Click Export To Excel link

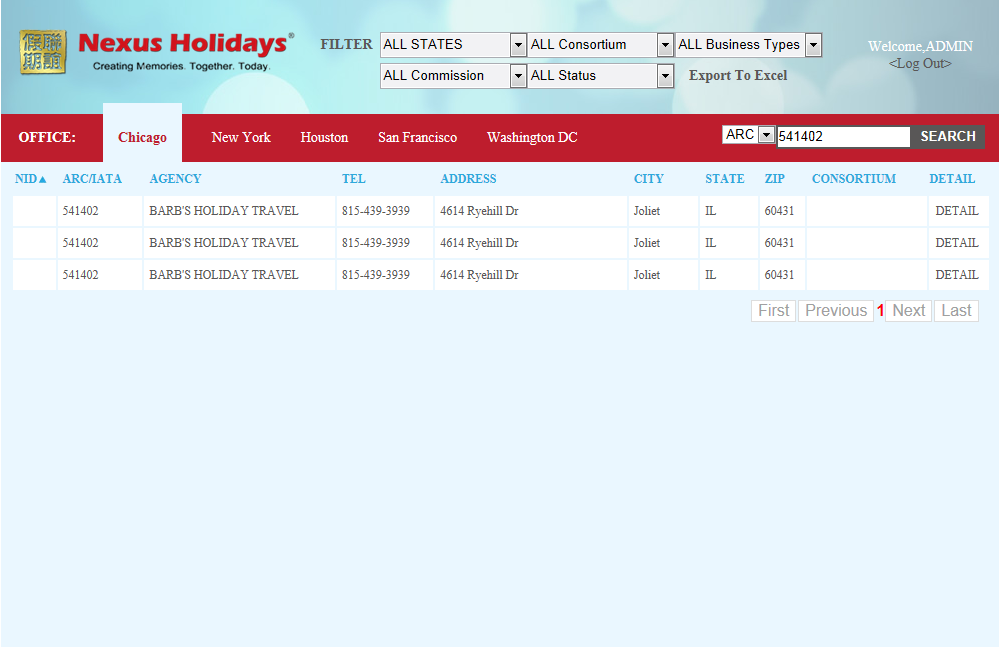[x=738, y=75]
